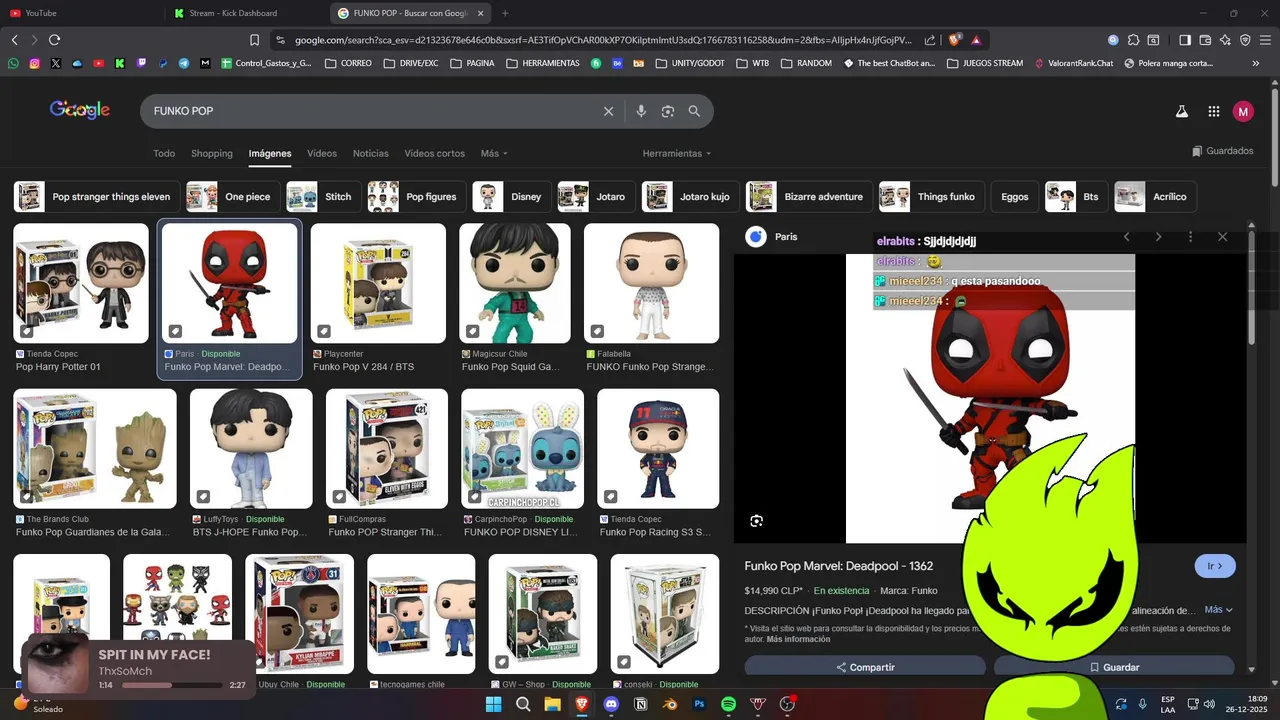Go back with the browser back arrow

tap(14, 40)
